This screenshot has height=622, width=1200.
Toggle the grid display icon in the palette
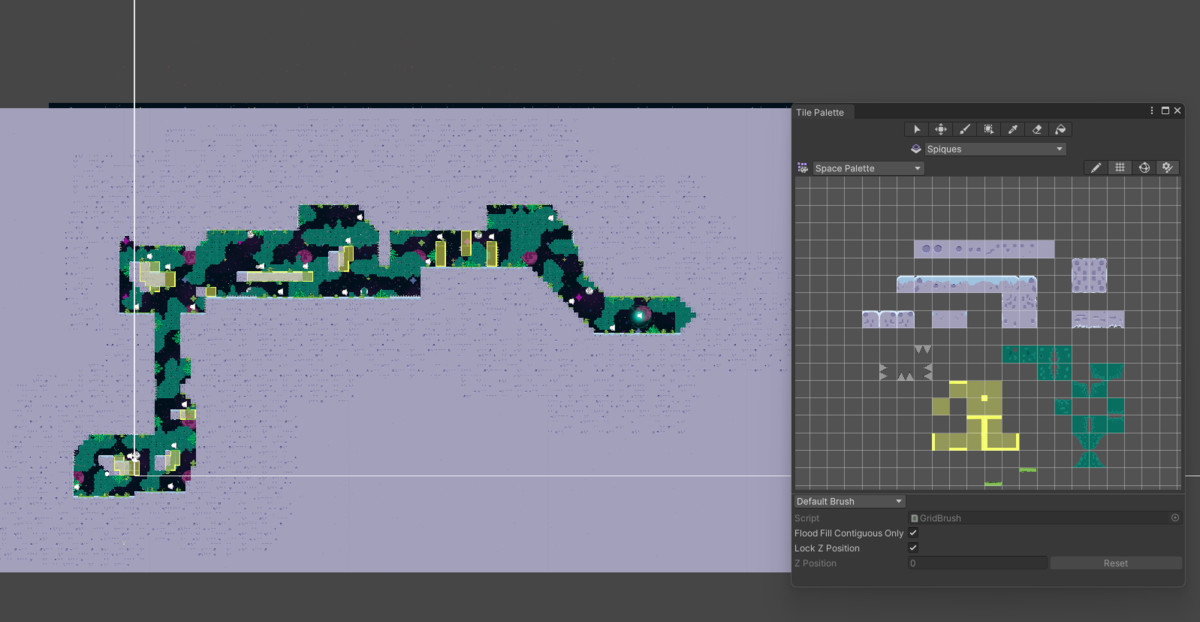[x=1120, y=168]
